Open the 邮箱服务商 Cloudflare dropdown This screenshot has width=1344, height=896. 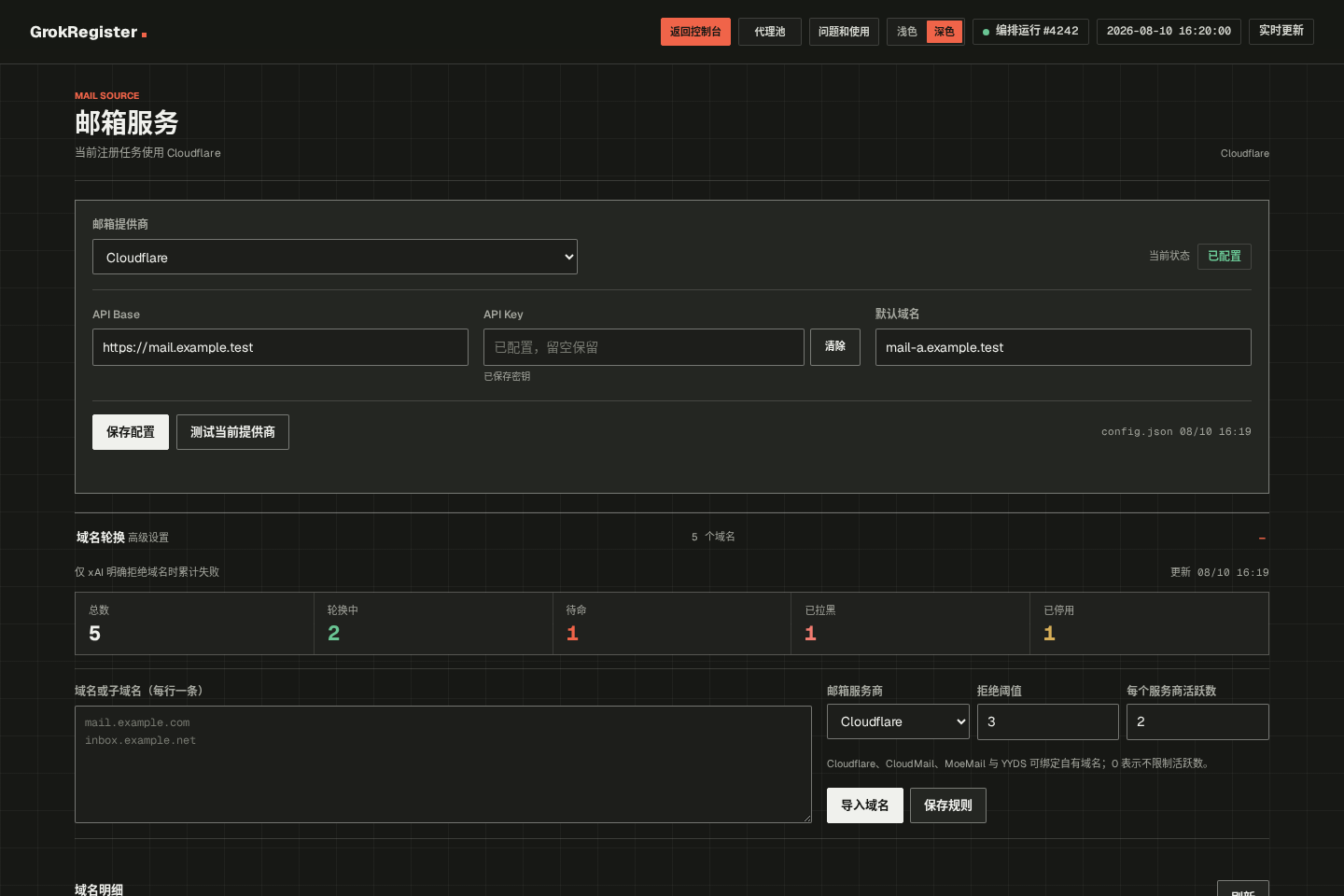[898, 721]
